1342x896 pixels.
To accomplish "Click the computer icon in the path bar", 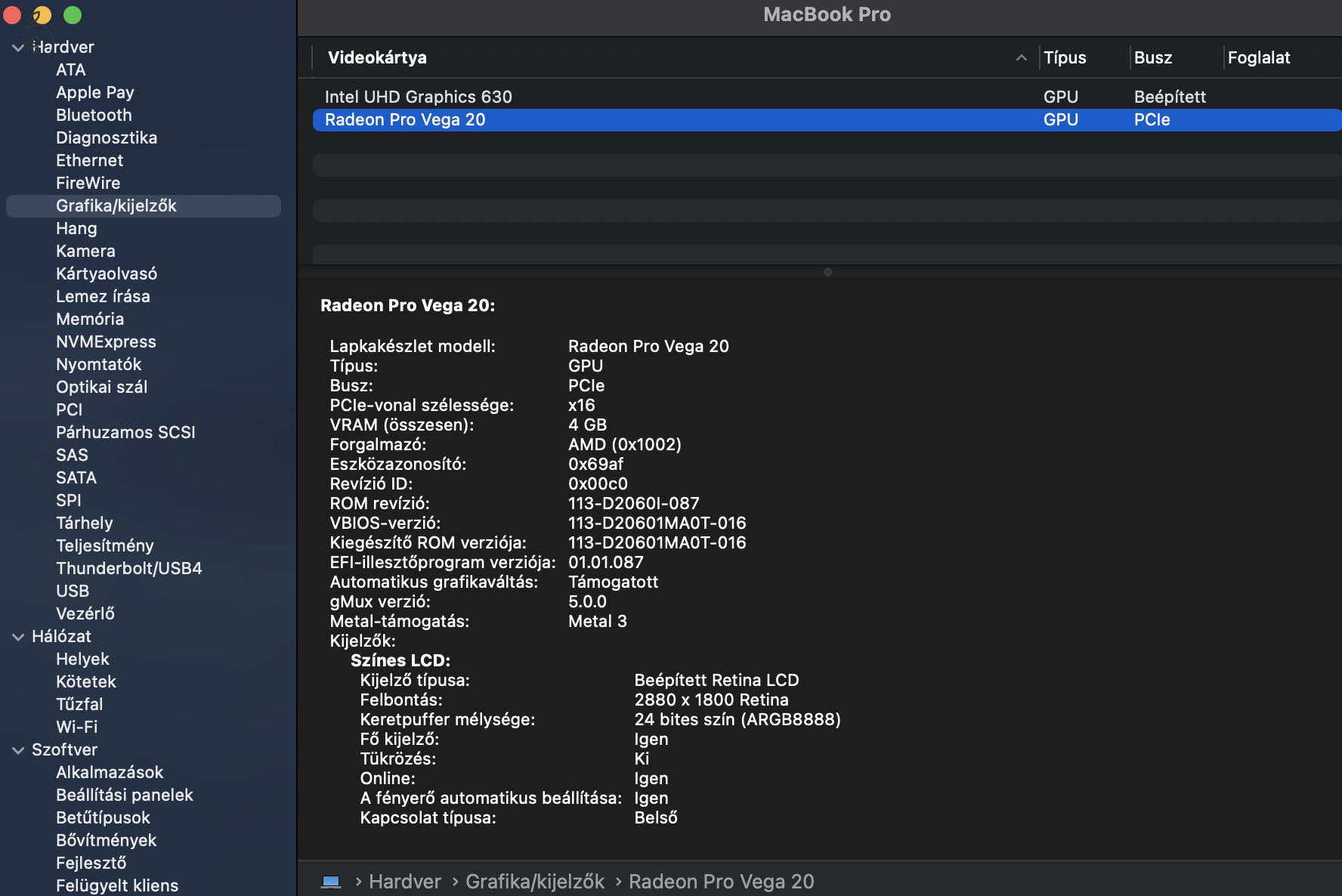I will (x=331, y=882).
